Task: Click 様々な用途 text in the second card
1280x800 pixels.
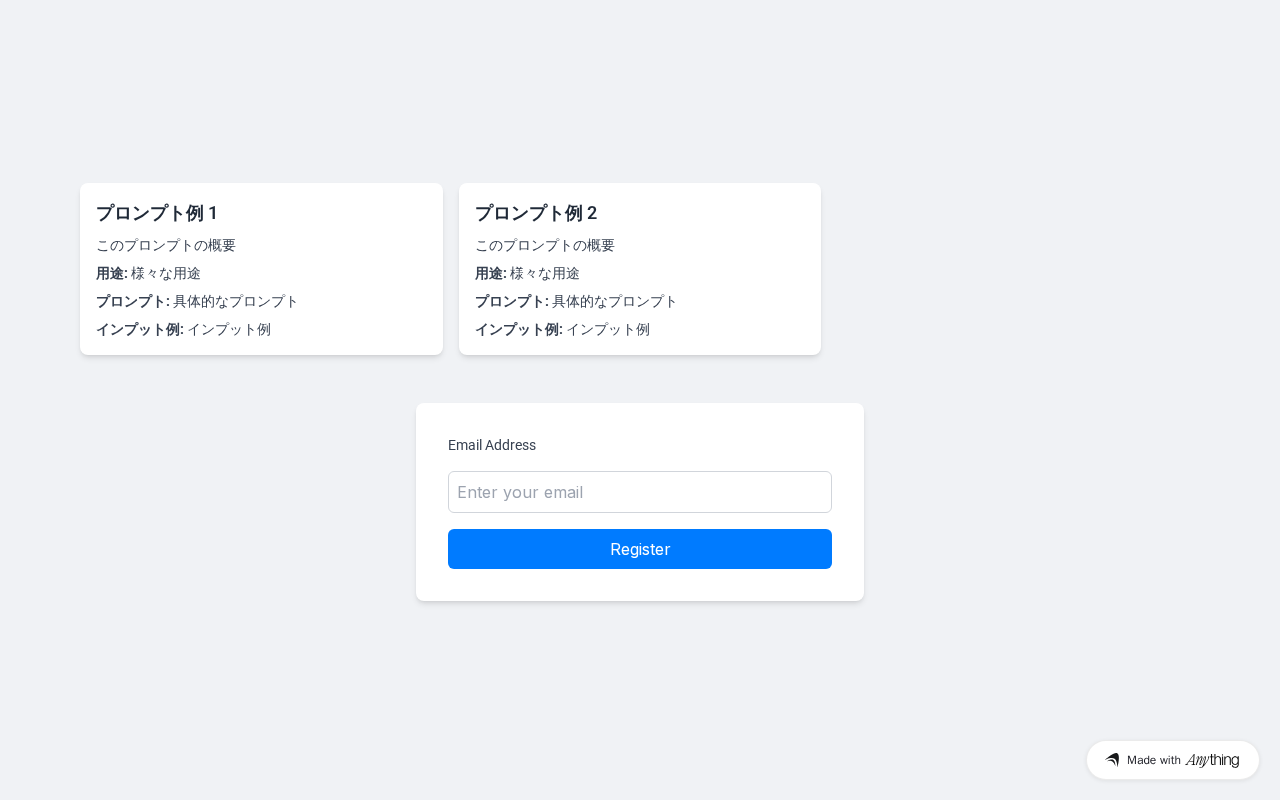Action: [x=545, y=273]
